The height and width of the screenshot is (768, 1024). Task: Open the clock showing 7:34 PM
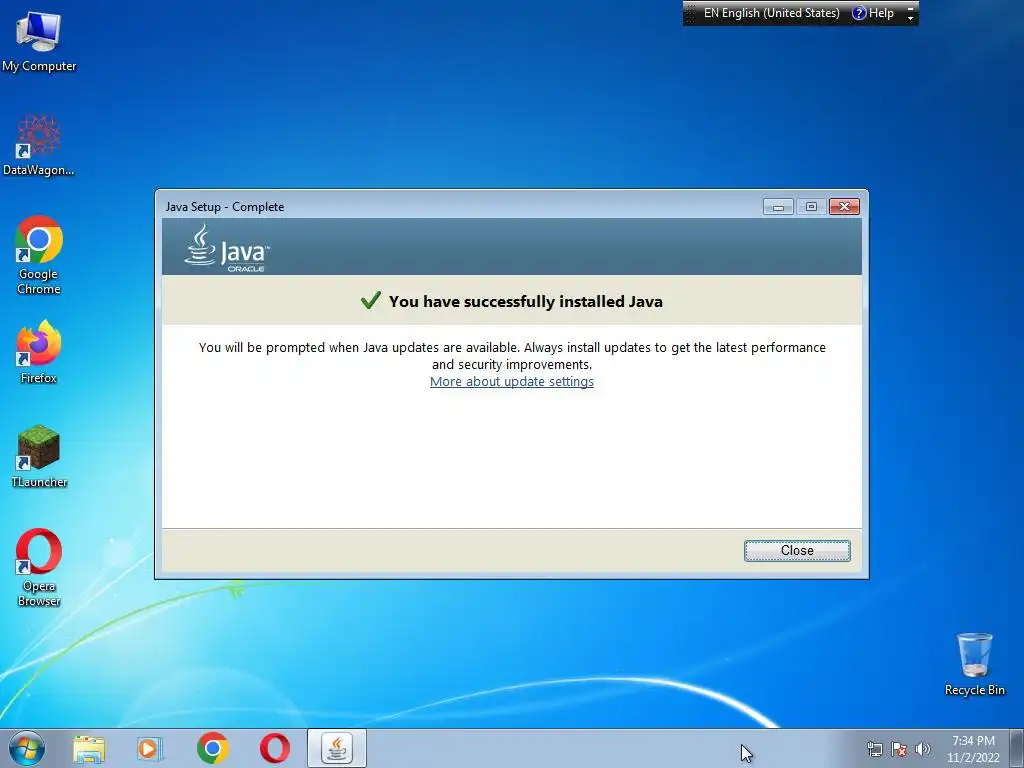coord(973,748)
